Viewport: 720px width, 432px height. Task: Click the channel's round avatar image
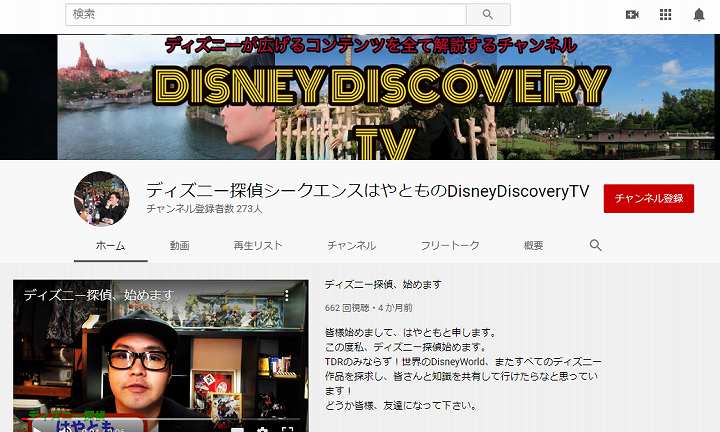click(x=101, y=199)
